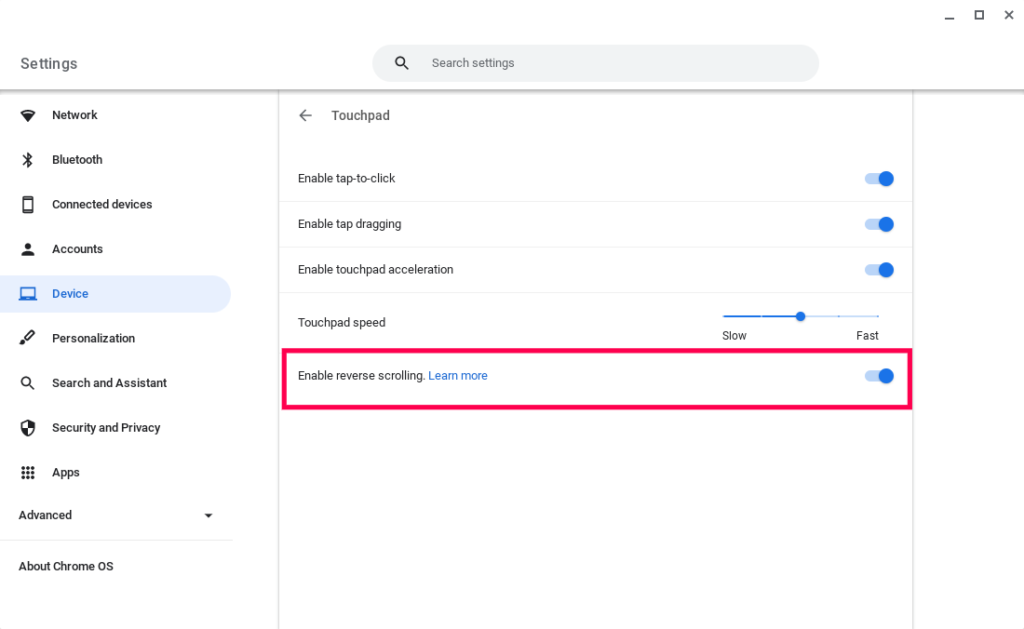Set touchpad speed to fastest end
1024x629 pixels.
[x=878, y=316]
